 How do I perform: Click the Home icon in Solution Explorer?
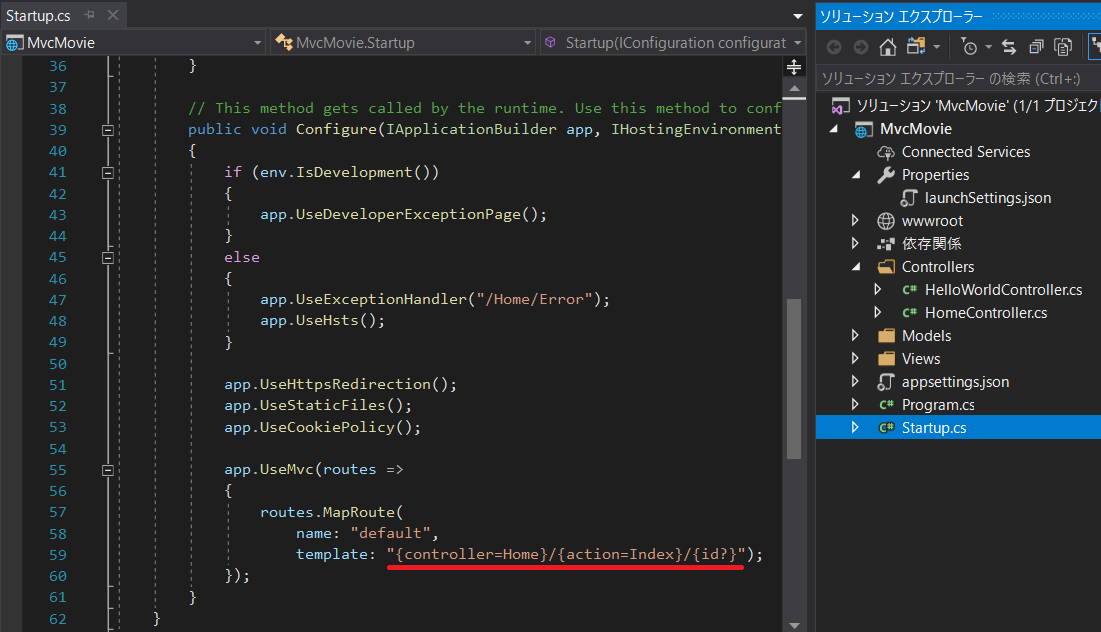point(888,47)
